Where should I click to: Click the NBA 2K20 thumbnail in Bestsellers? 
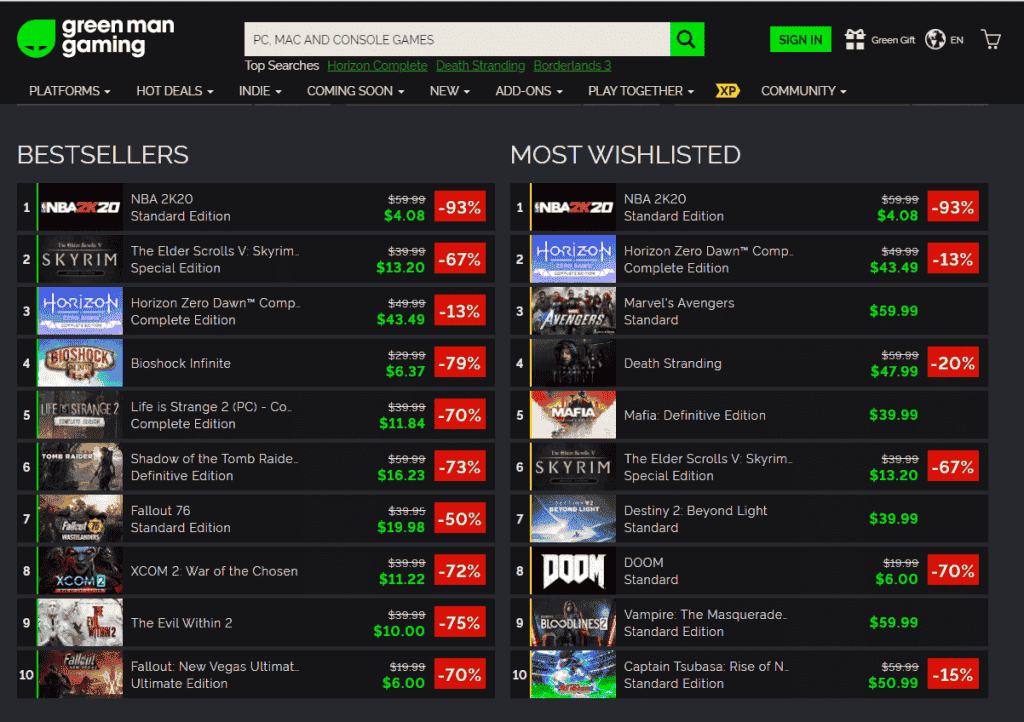point(80,207)
